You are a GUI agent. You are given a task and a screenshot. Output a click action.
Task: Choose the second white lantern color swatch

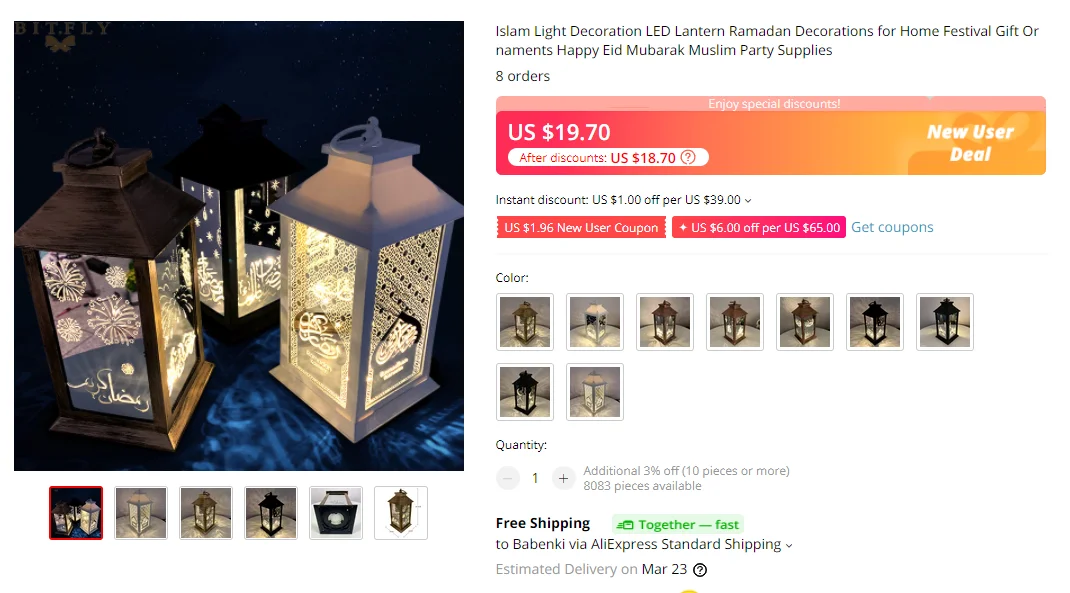[595, 322]
